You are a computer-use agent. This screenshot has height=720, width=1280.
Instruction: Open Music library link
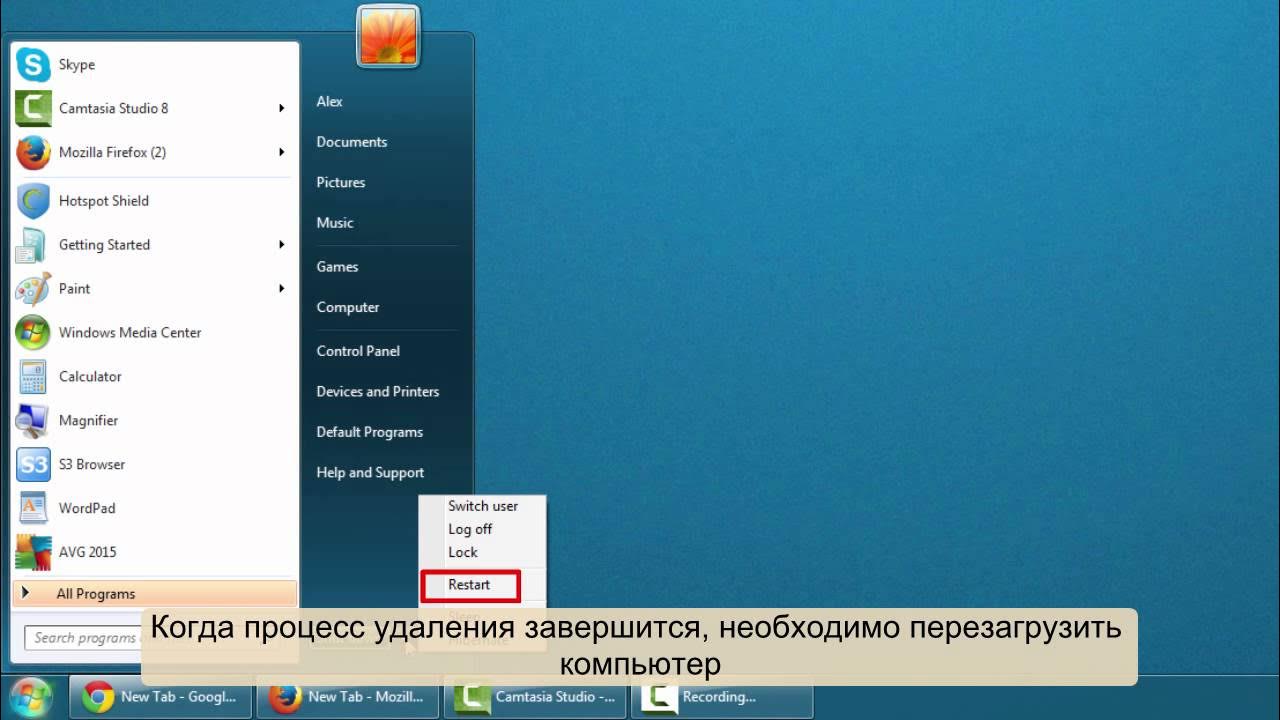(x=335, y=223)
